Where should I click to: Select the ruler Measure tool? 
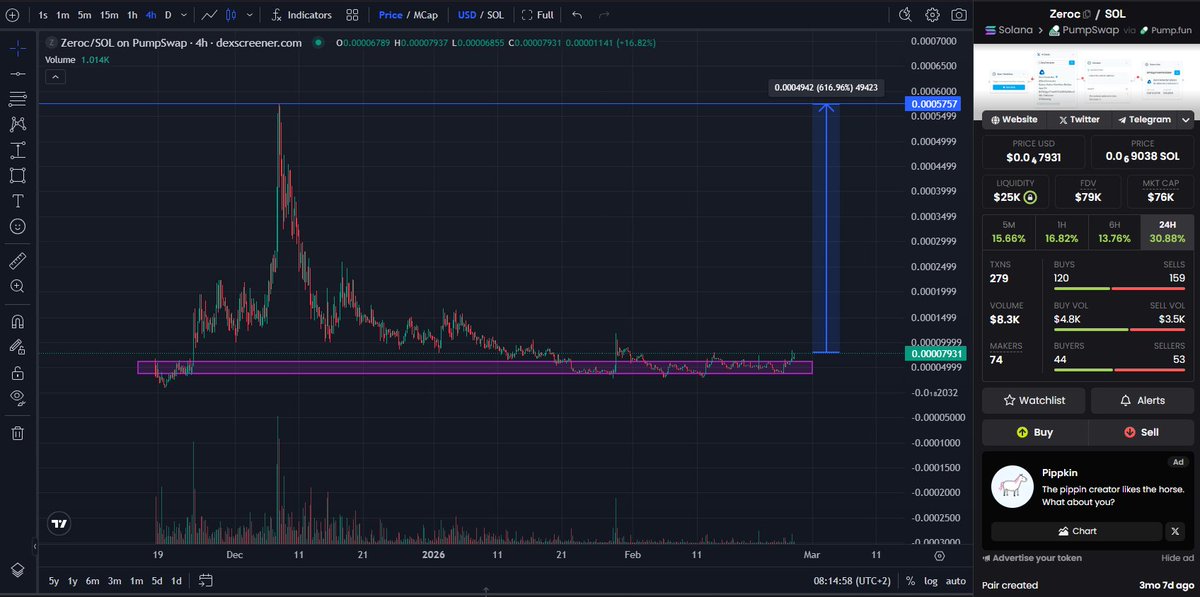[17, 260]
